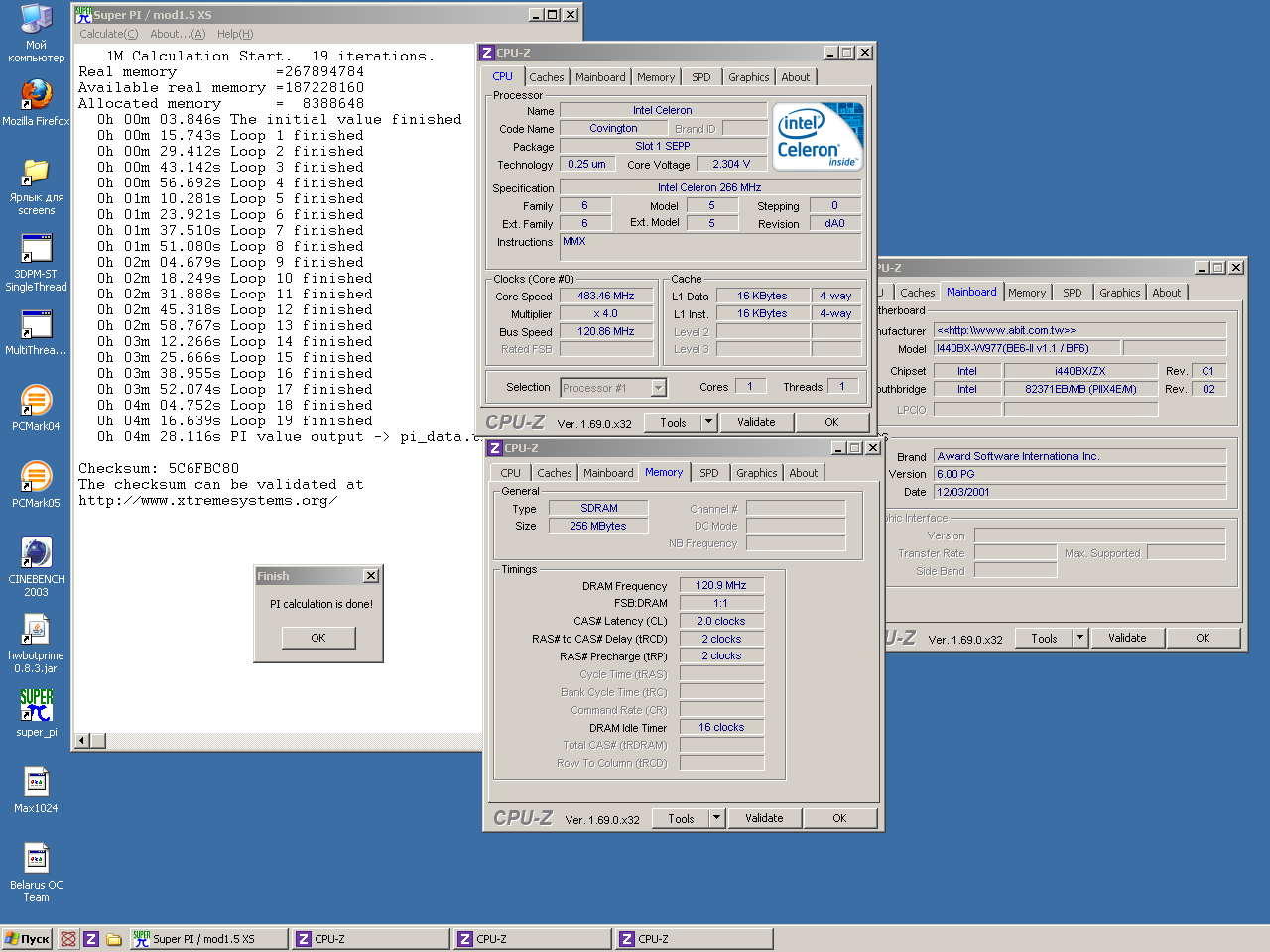The image size is (1270, 952).
Task: Select Memory tab in top CPU-Z window
Action: coord(656,77)
